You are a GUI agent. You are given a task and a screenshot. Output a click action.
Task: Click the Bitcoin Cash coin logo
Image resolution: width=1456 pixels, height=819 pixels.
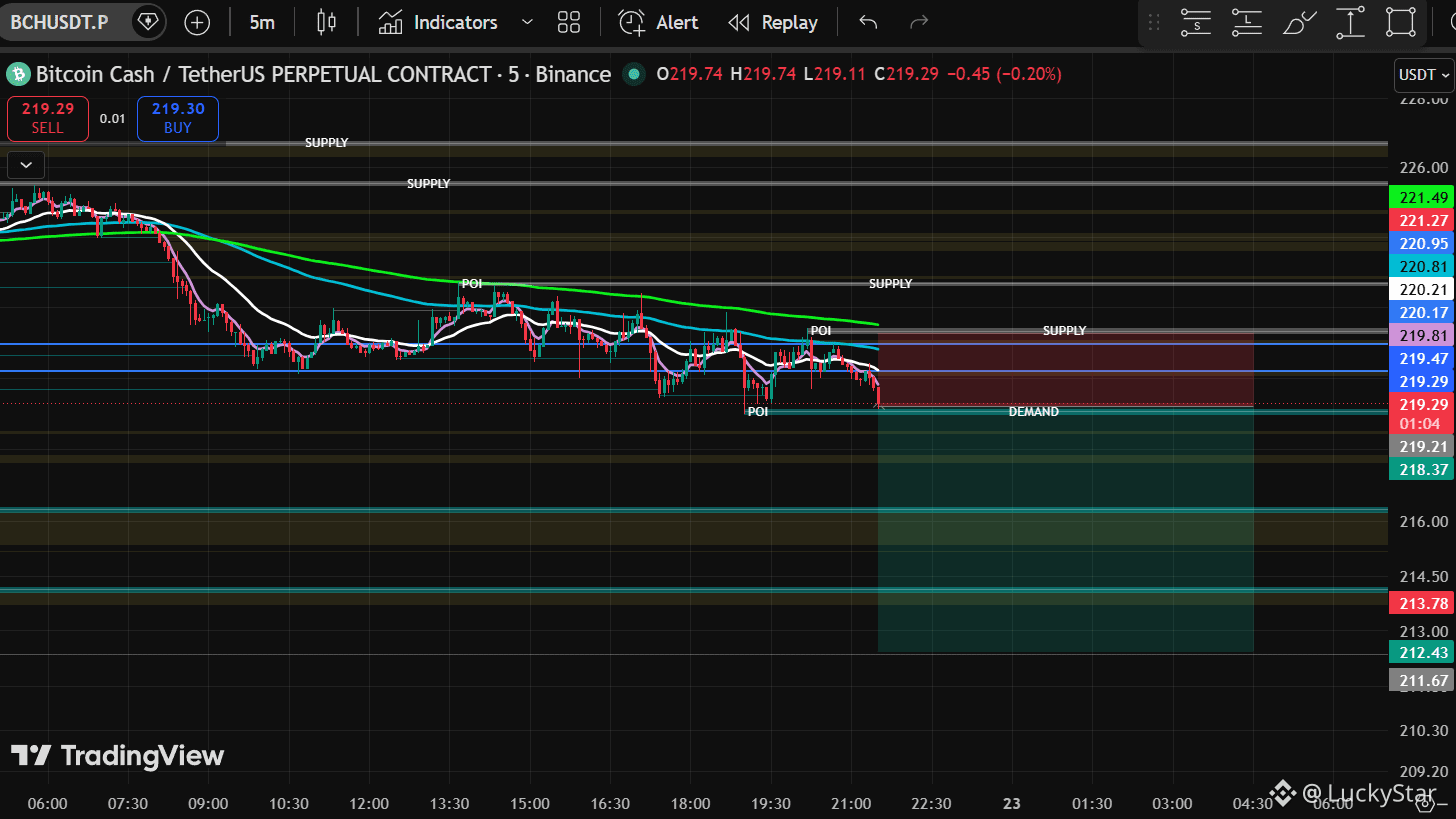[18, 74]
